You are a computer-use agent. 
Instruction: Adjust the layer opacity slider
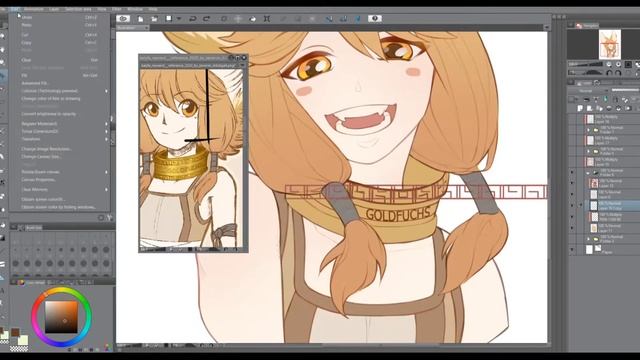pyautogui.click(x=625, y=91)
